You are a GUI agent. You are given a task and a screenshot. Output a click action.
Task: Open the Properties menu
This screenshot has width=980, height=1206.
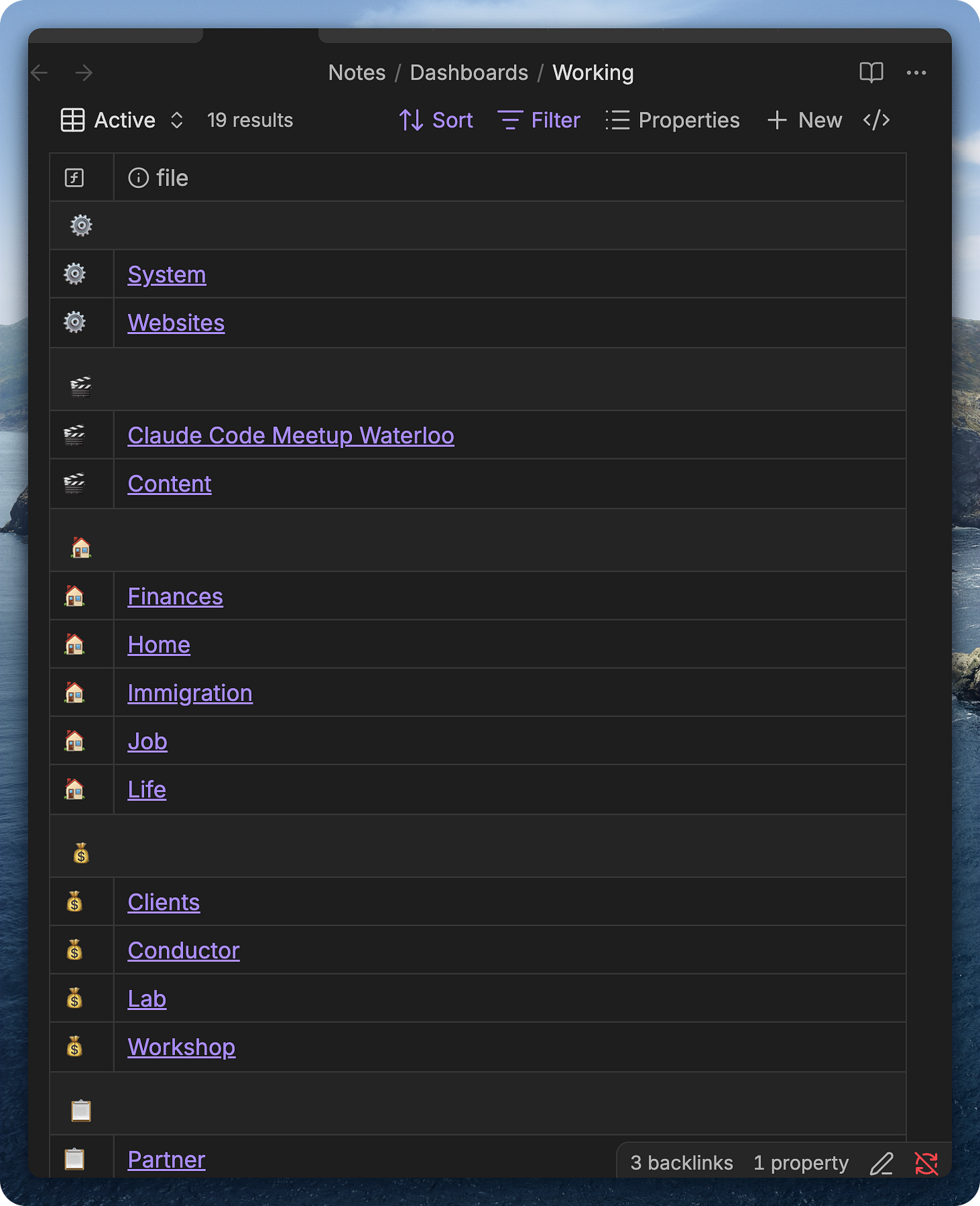click(672, 121)
